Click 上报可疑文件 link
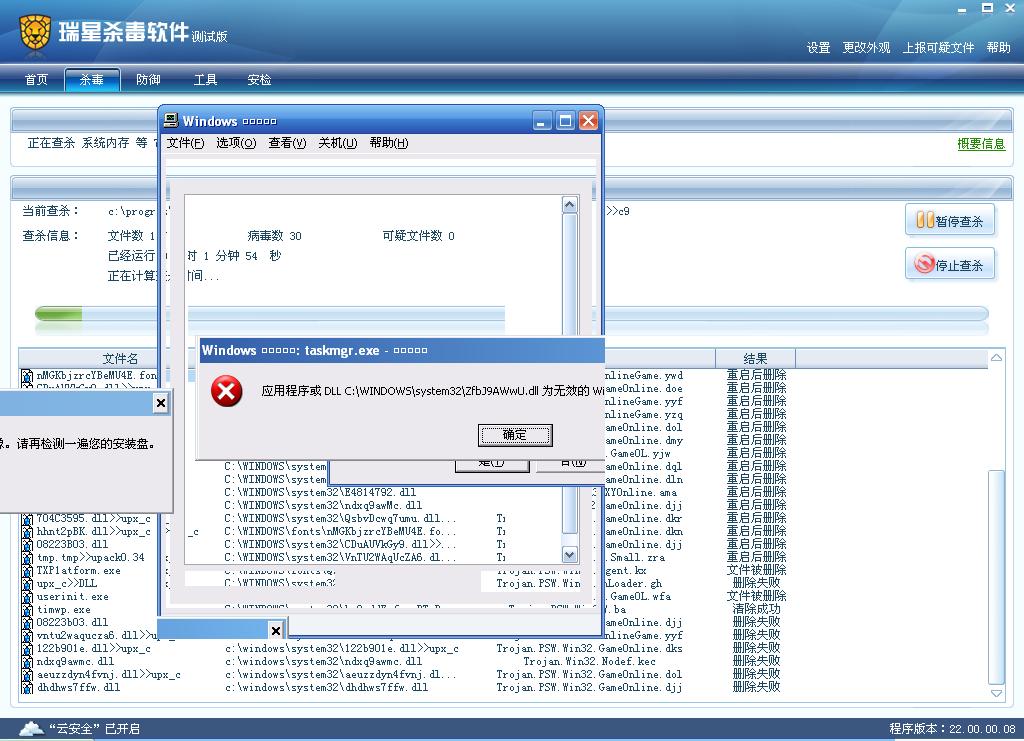Viewport: 1024px width, 741px height. click(938, 48)
